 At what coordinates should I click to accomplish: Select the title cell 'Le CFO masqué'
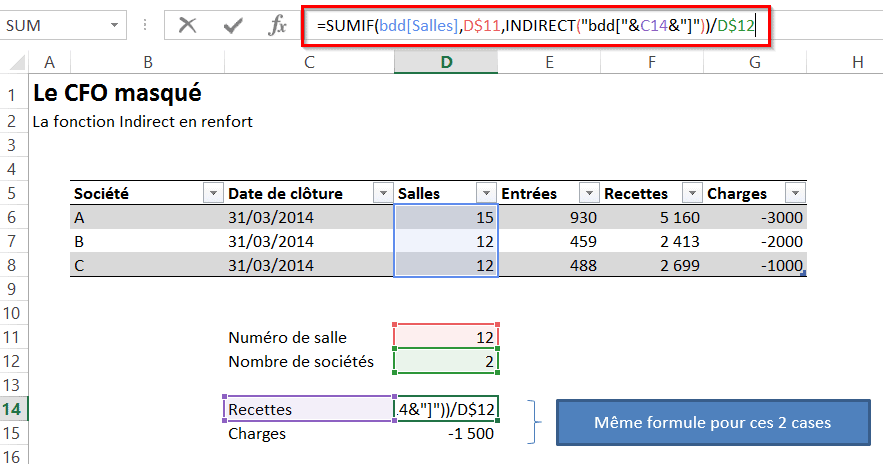pyautogui.click(x=117, y=94)
